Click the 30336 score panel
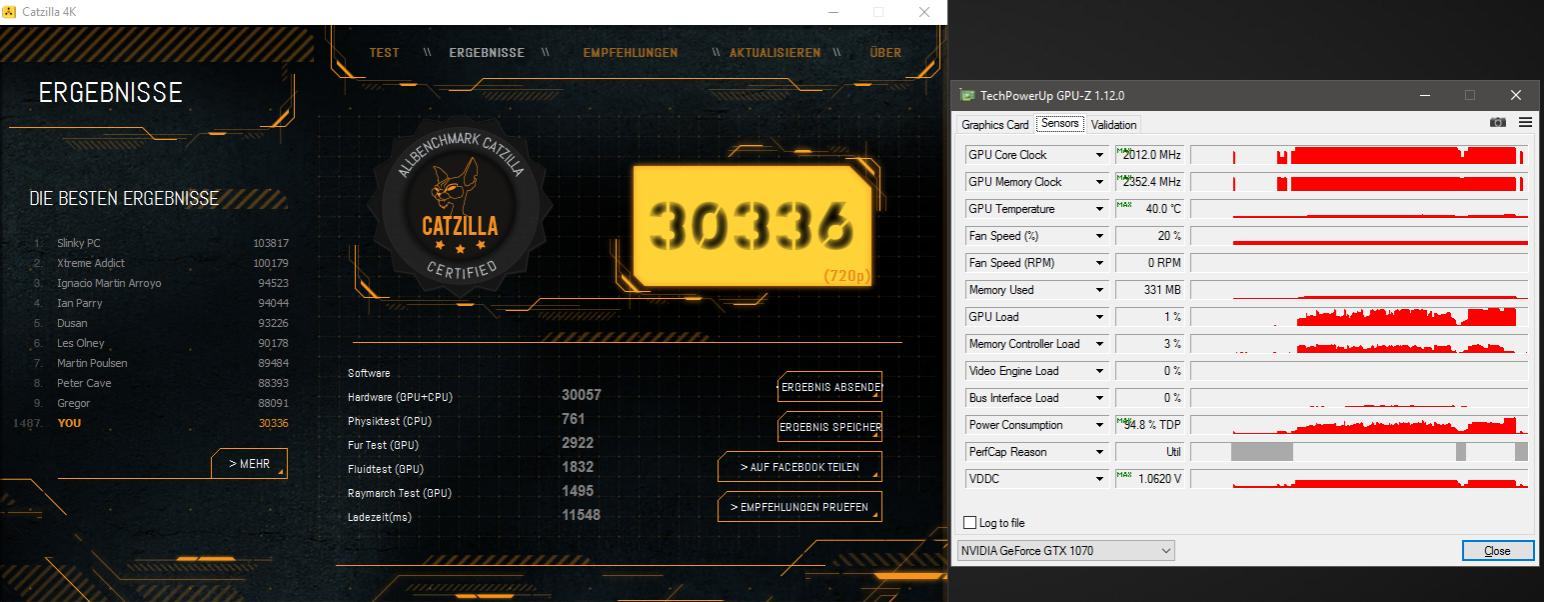Image resolution: width=1544 pixels, height=602 pixels. tap(752, 226)
